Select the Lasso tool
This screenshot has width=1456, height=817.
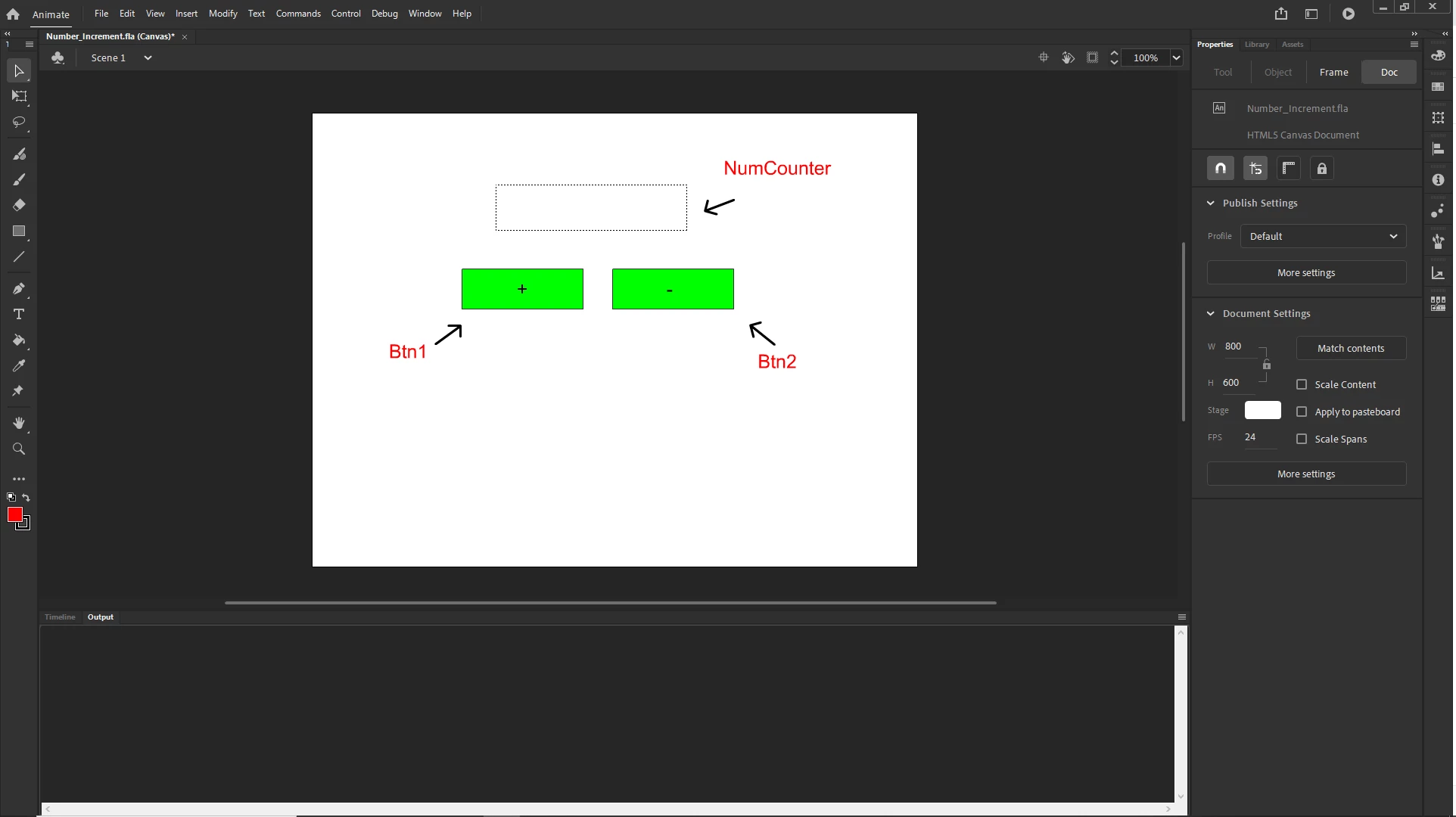19,122
